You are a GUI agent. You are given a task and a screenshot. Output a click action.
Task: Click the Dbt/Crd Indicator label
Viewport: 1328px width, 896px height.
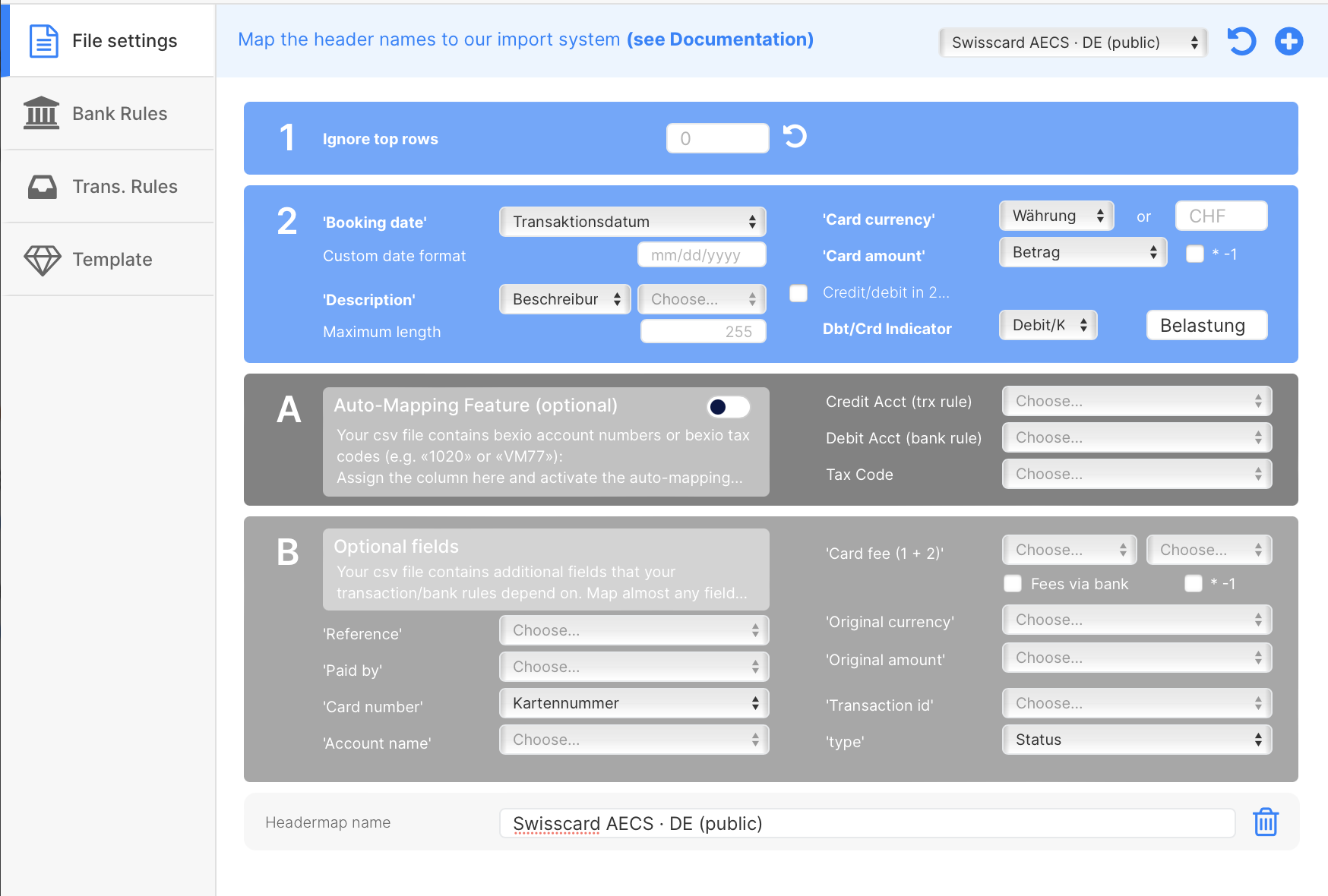887,329
